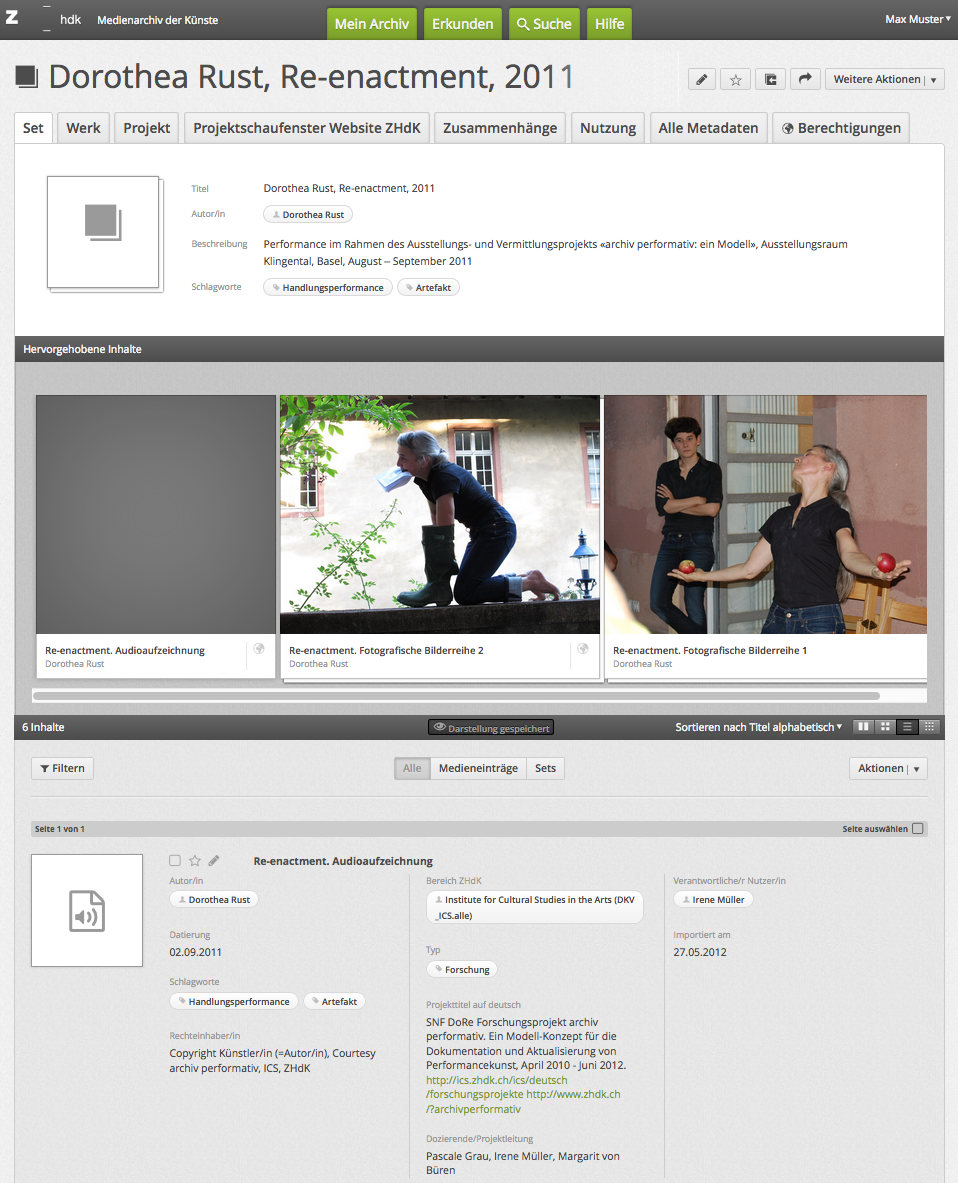The height and width of the screenshot is (1183, 958).
Task: Click the add-to-set icon beside the star
Action: pos(770,80)
